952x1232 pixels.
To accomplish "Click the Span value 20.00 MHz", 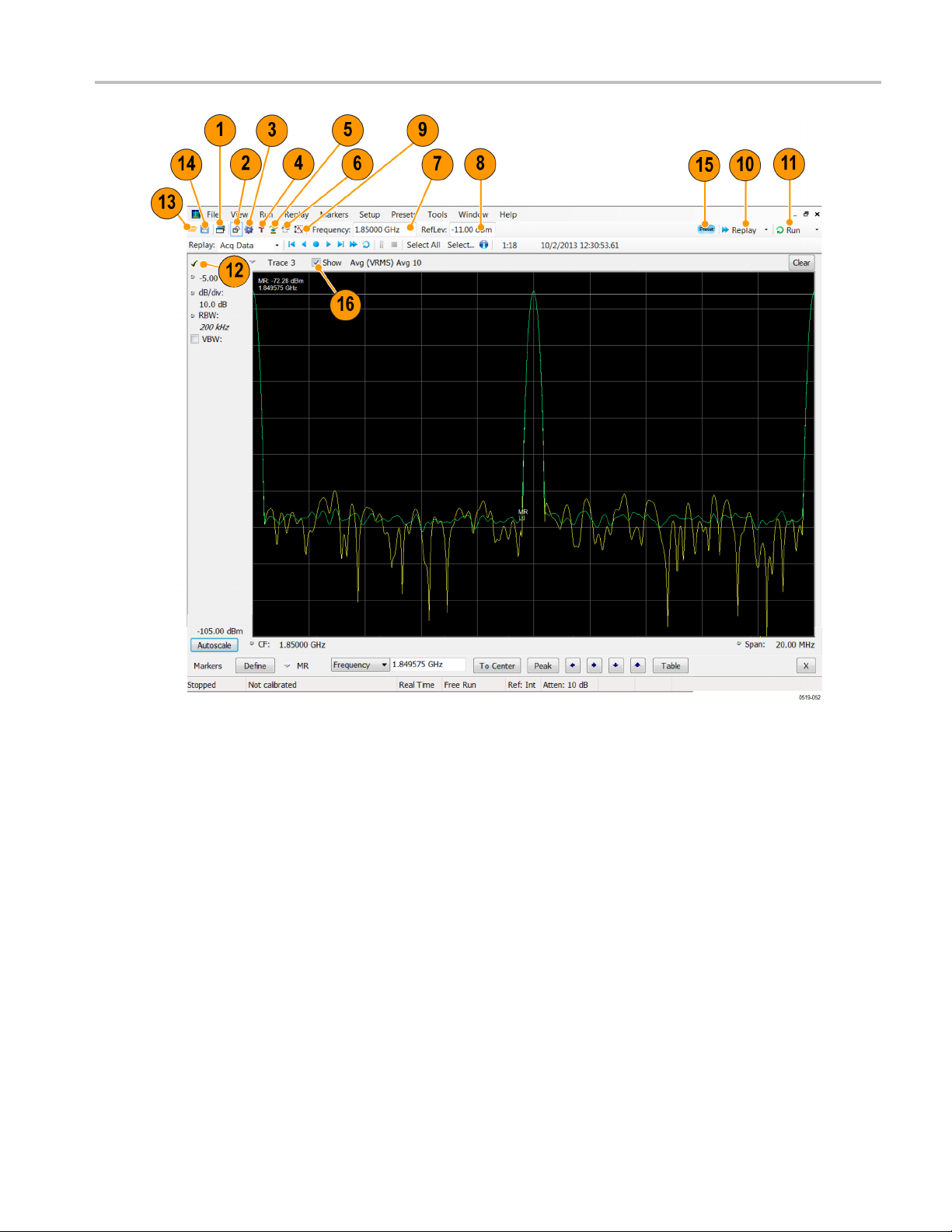I will [795, 644].
